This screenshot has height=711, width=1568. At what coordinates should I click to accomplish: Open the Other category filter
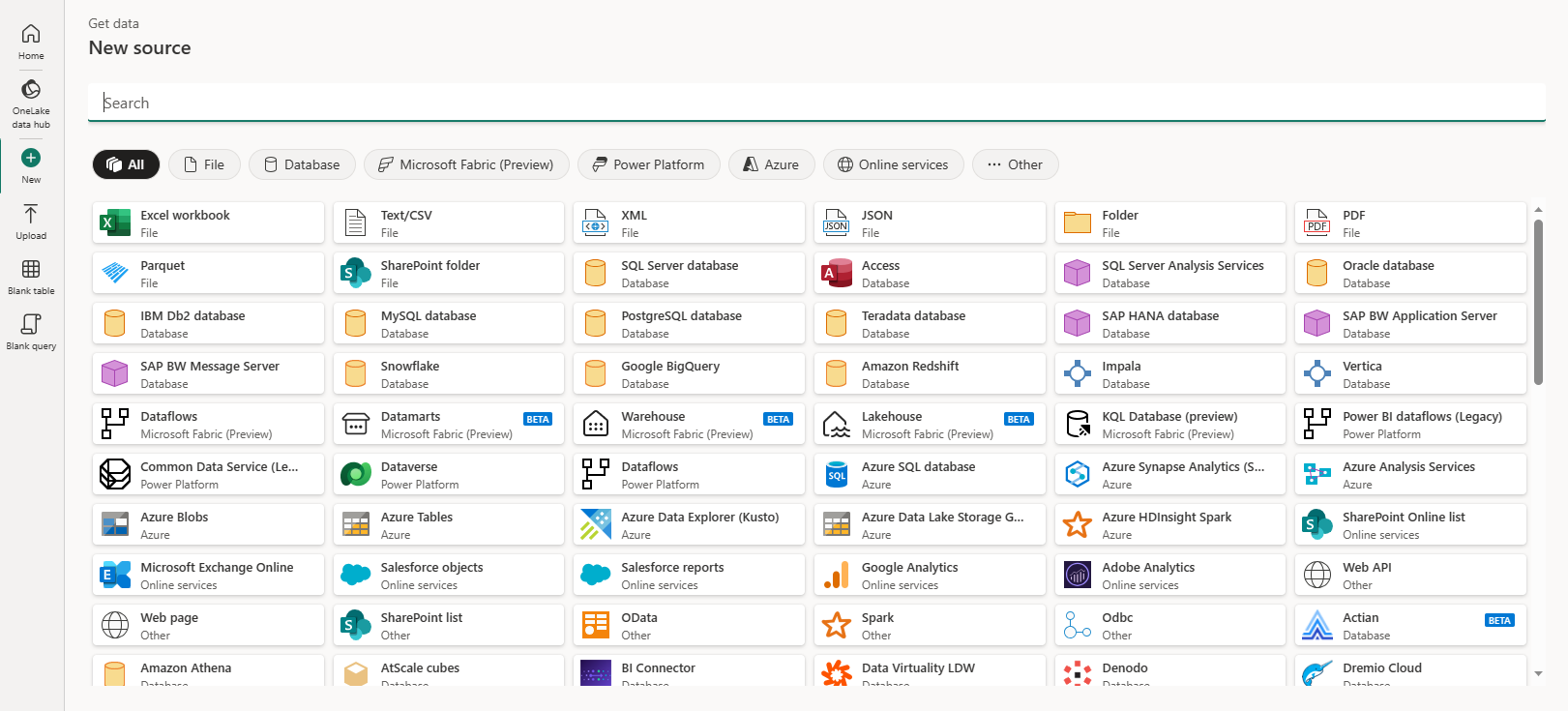1015,164
